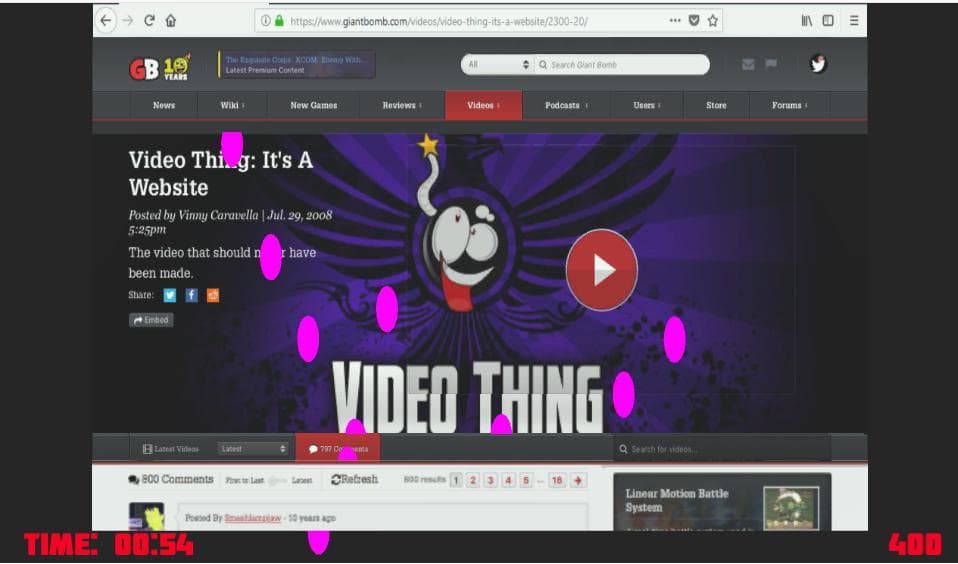Open the Firefox hamburger menu
This screenshot has width=958, height=564.
[854, 21]
